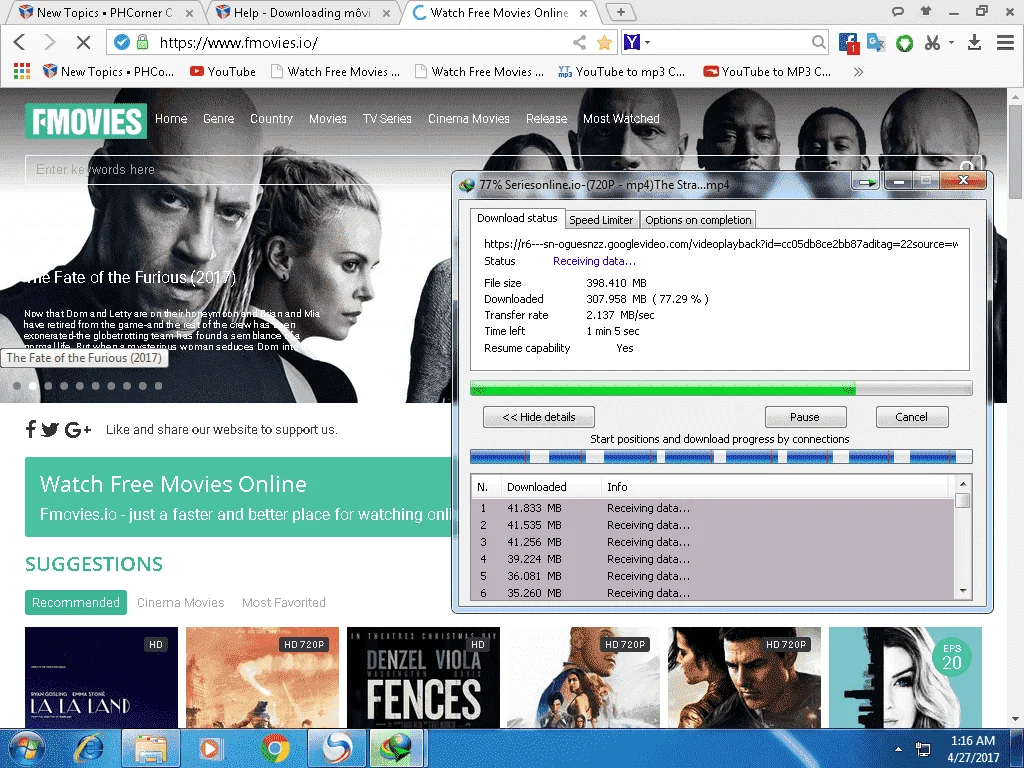Switch to Help Downloading movie tab
Viewport: 1024px width, 768px height.
pos(302,12)
